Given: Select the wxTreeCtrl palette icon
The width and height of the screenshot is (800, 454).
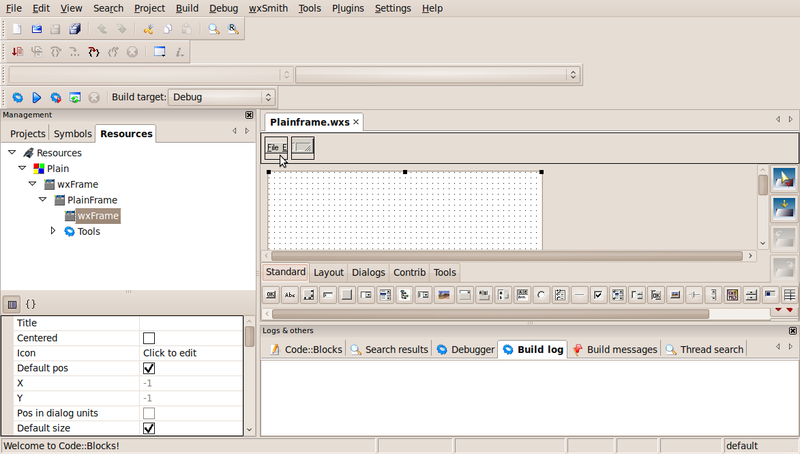Looking at the screenshot, I should coord(404,294).
